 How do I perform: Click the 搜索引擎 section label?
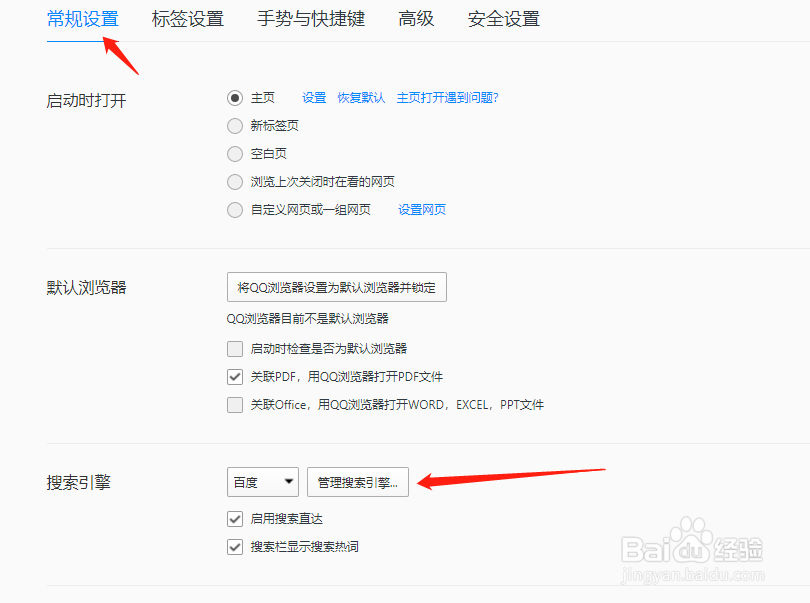point(79,483)
